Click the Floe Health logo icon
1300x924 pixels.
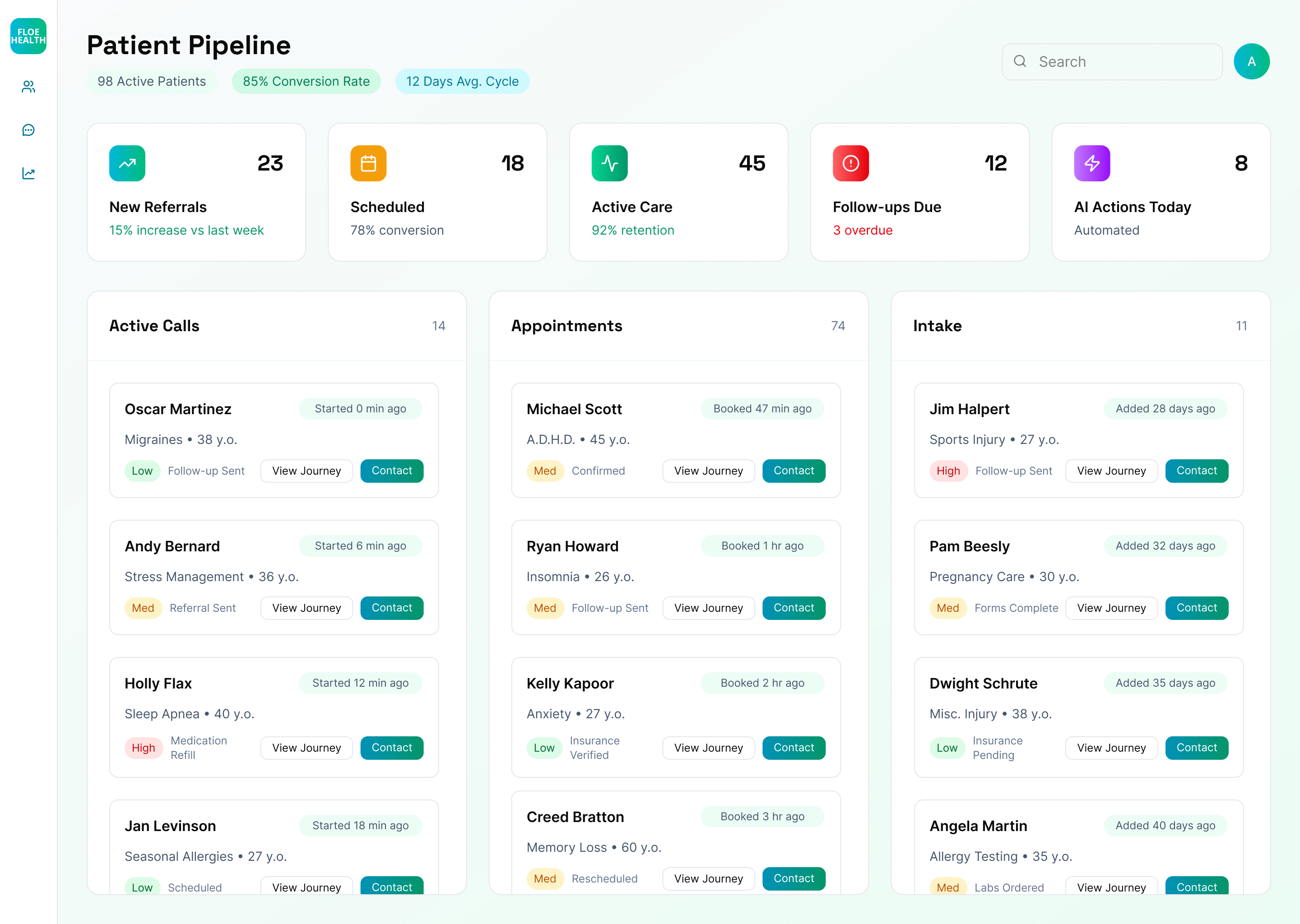(x=28, y=36)
